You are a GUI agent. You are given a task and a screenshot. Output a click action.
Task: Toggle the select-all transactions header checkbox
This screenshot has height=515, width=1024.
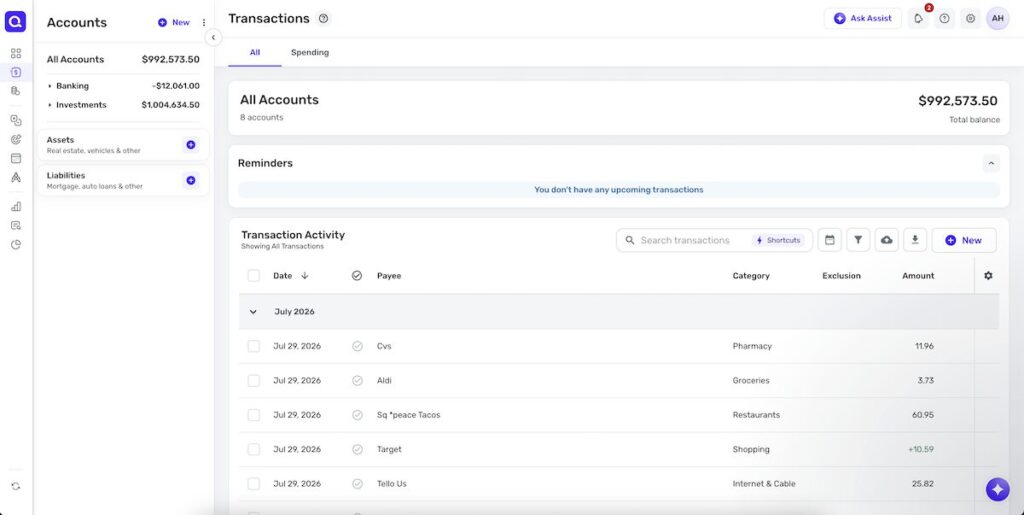coord(253,275)
